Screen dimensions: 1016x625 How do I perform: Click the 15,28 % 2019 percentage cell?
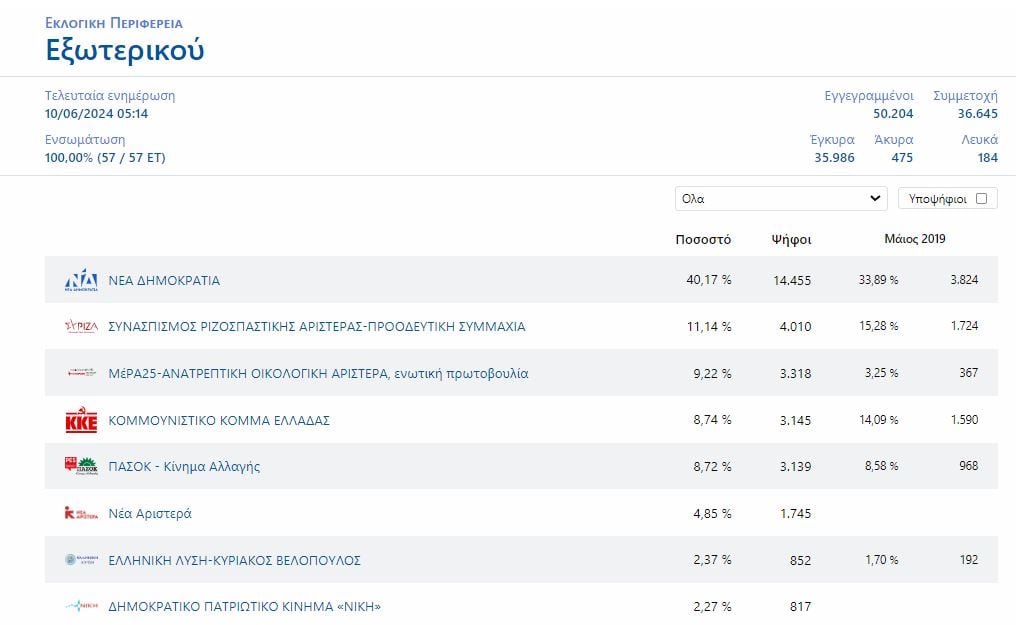pyautogui.click(x=879, y=326)
